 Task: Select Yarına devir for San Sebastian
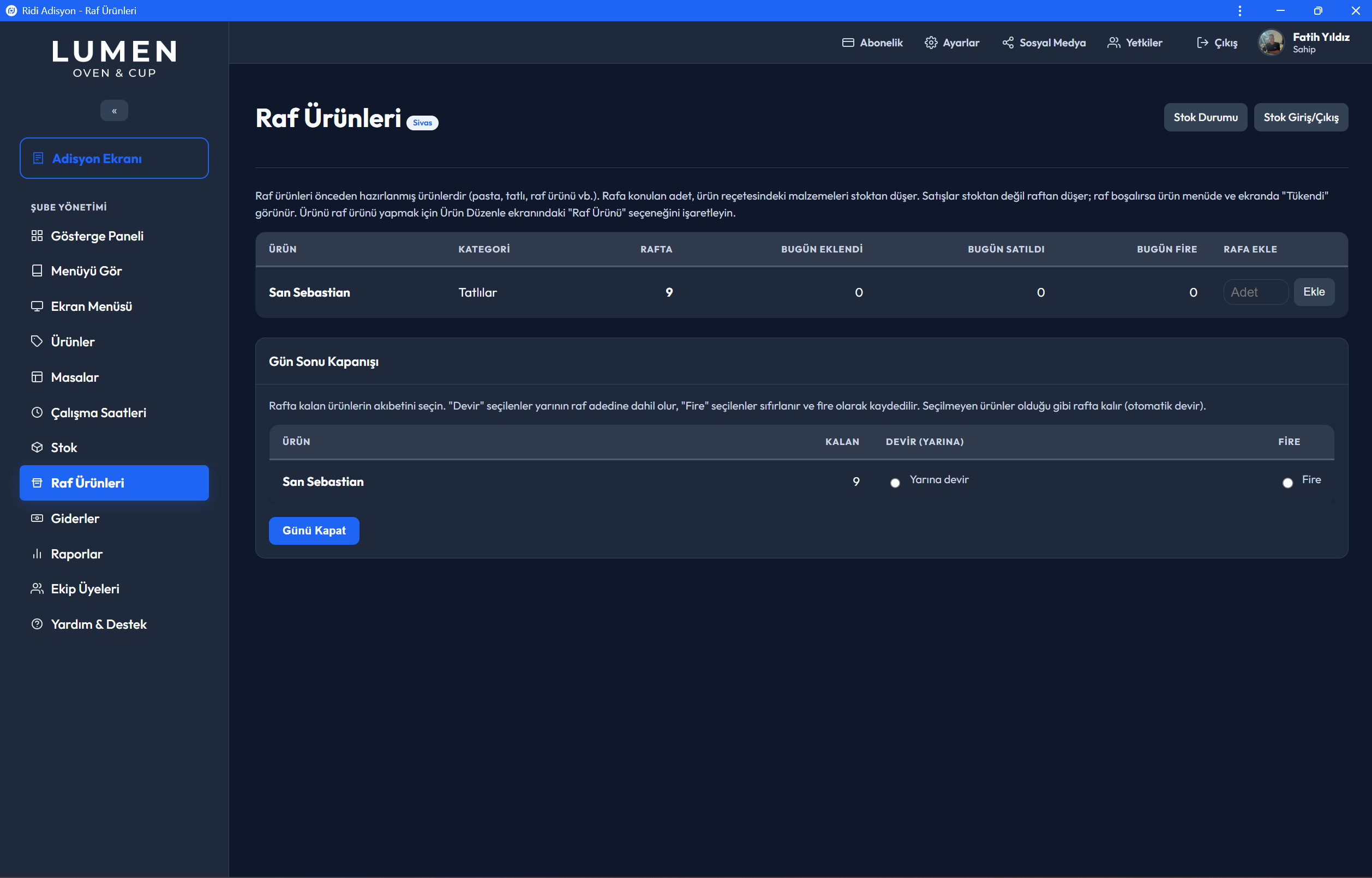pos(895,483)
